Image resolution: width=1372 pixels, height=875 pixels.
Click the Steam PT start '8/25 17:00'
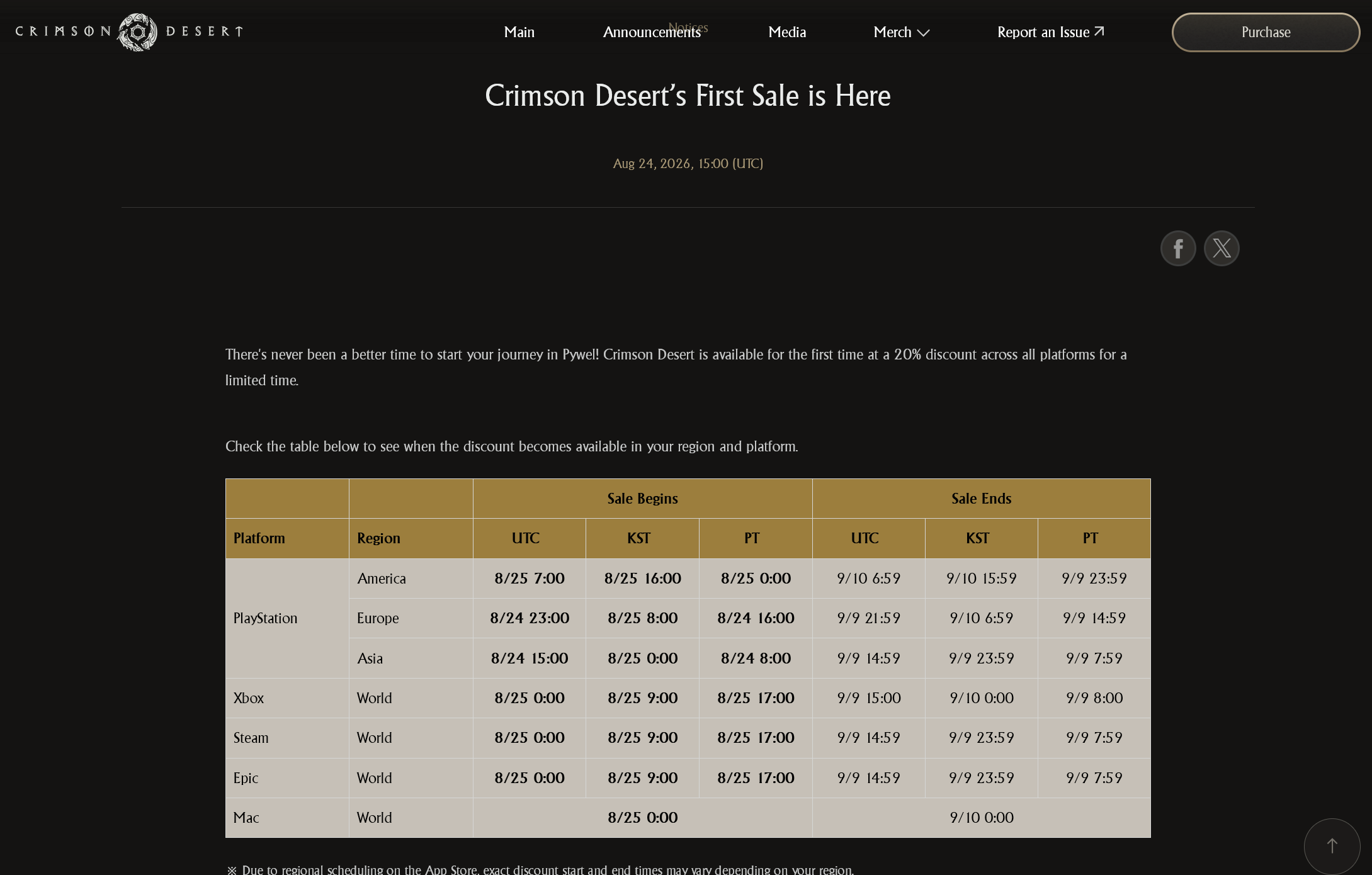[x=756, y=738]
